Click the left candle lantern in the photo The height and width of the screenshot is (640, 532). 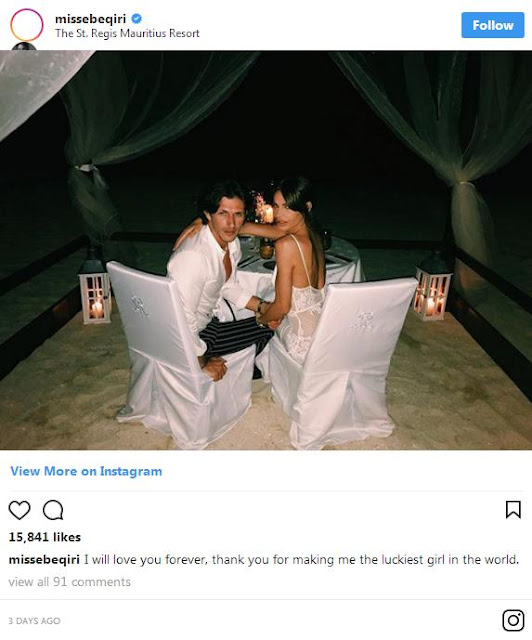coord(95,294)
